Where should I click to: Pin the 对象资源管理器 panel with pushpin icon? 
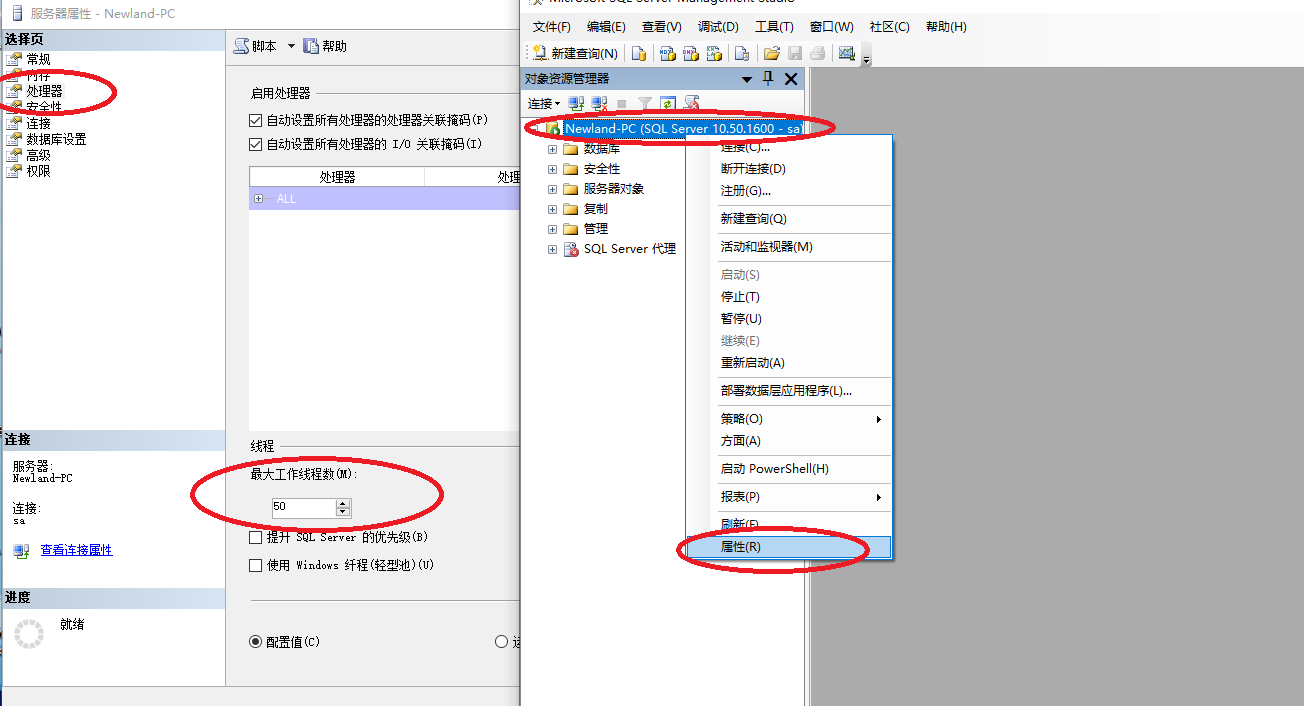pyautogui.click(x=768, y=79)
